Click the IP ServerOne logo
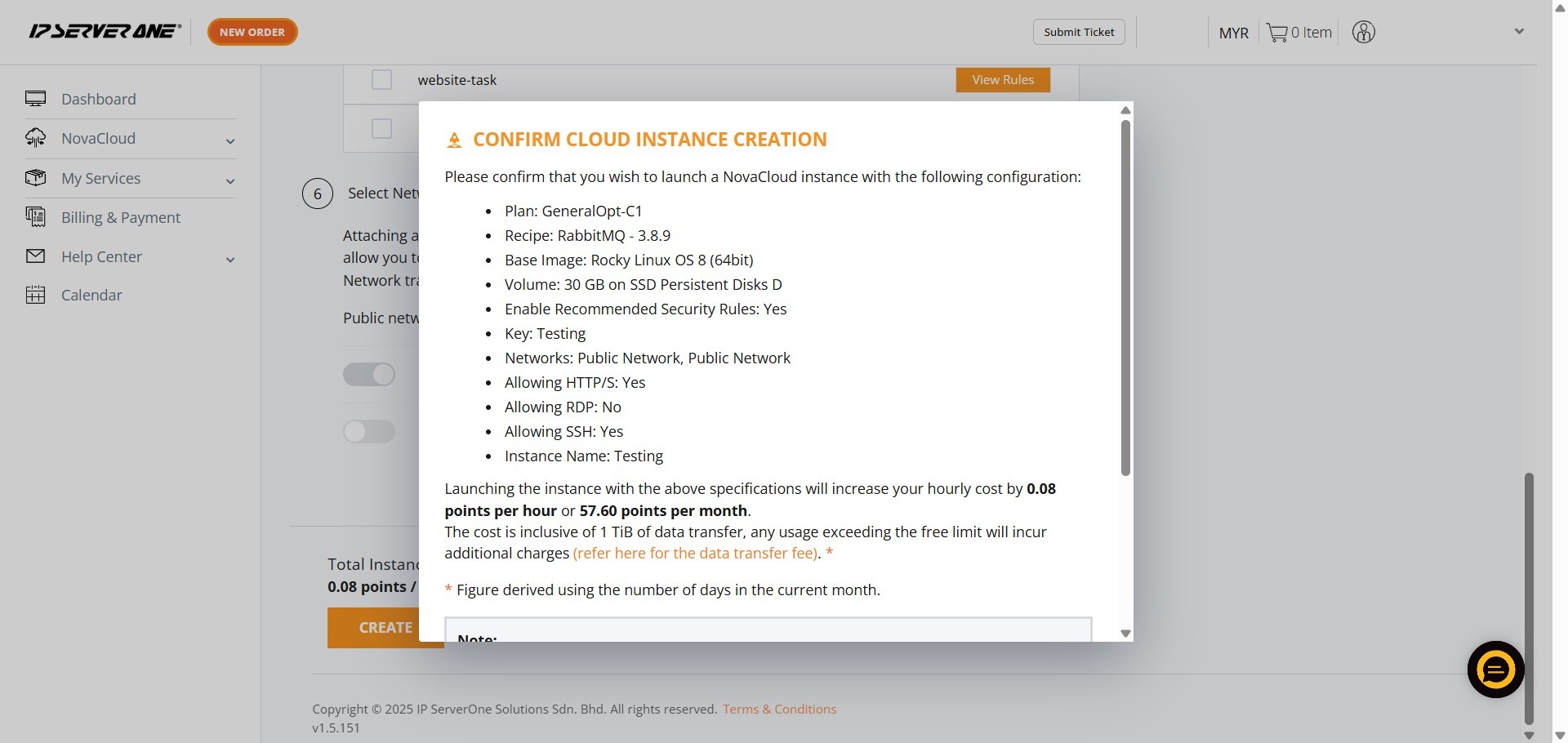Viewport: 1568px width, 743px height. click(105, 32)
